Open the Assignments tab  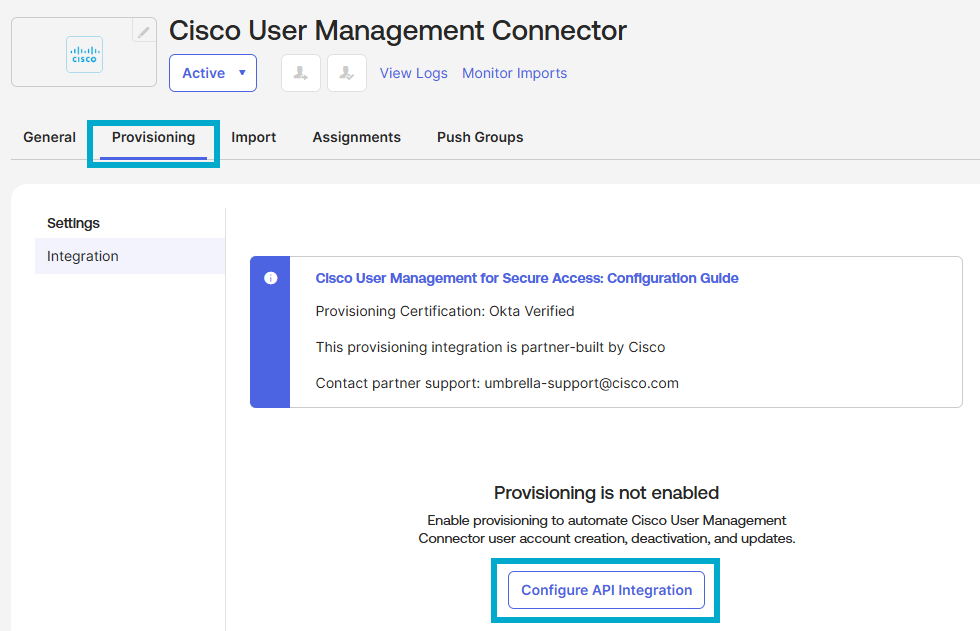click(x=356, y=137)
